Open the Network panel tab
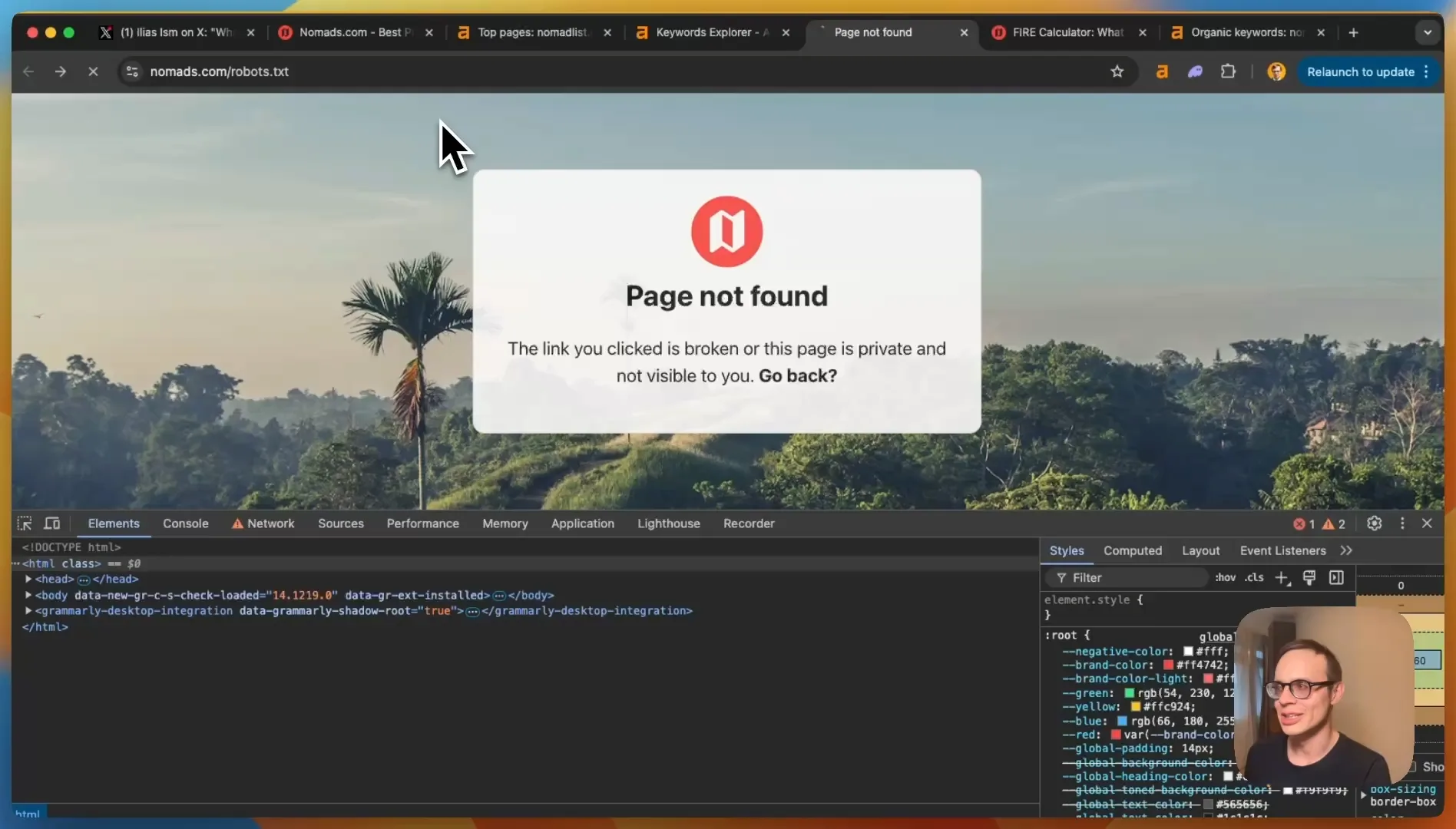 (x=263, y=523)
